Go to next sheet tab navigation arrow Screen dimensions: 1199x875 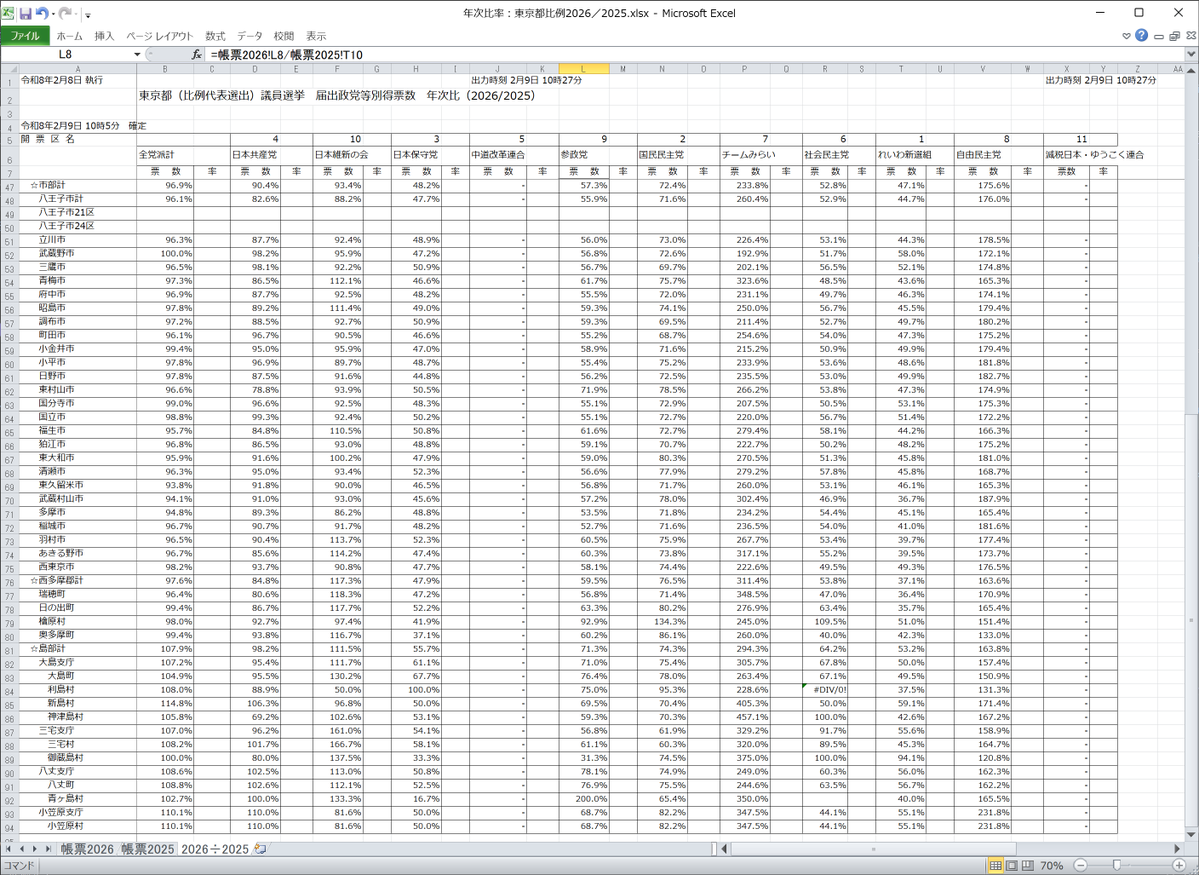point(34,849)
